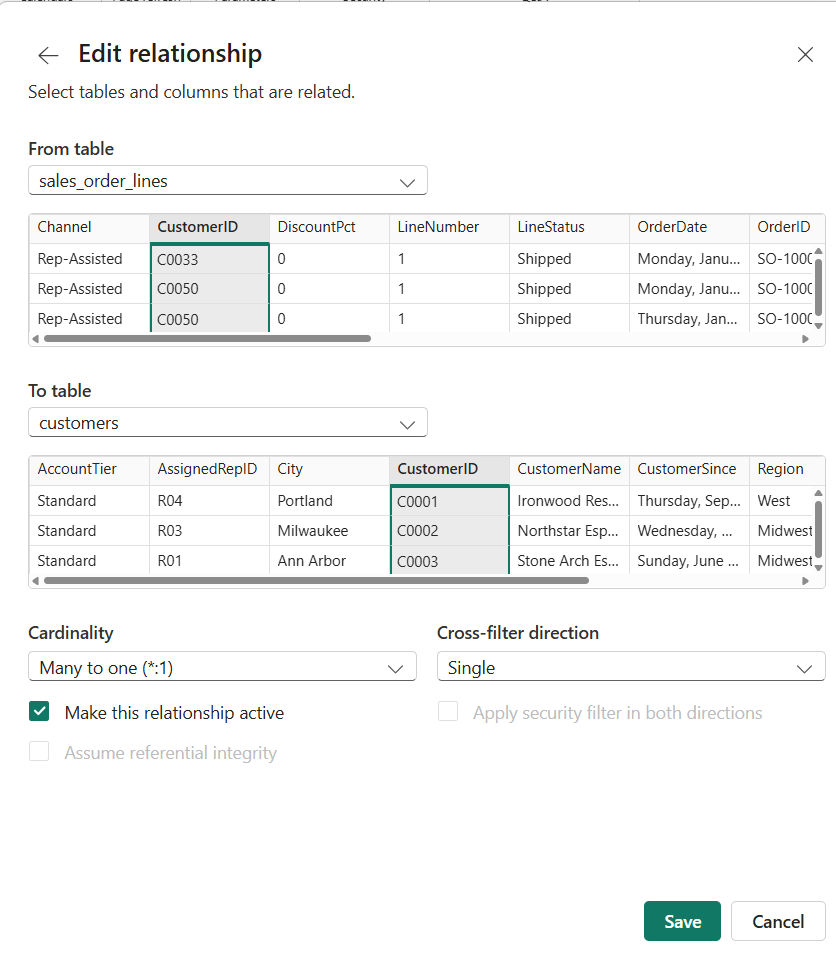Image resolution: width=836 pixels, height=965 pixels.
Task: Click the C0003 cell in customers
Action: (449, 561)
